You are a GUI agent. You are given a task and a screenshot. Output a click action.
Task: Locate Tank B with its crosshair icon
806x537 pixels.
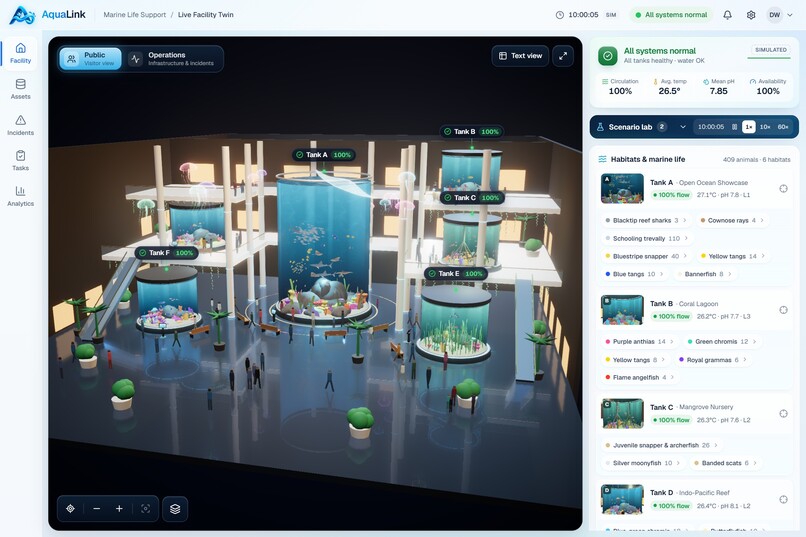[x=783, y=310]
